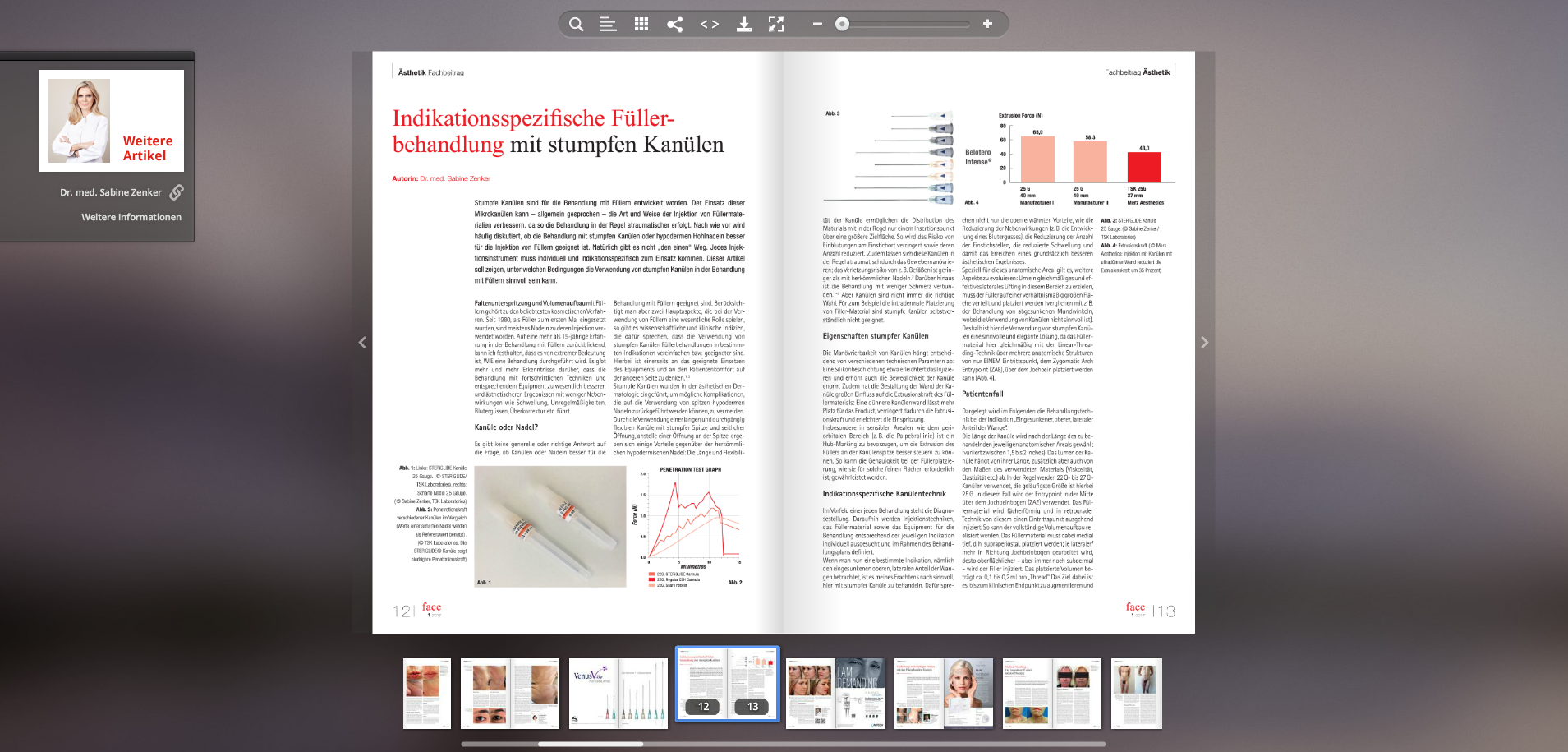Click heading Kanüle oder Nadel?
The image size is (1568, 752).
coord(506,427)
